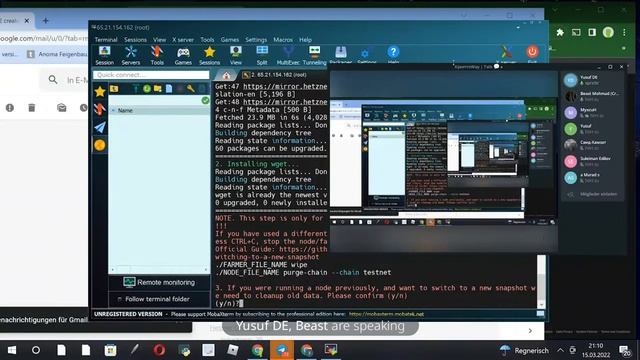Open a new Chrome tab with plus button

click(45, 20)
